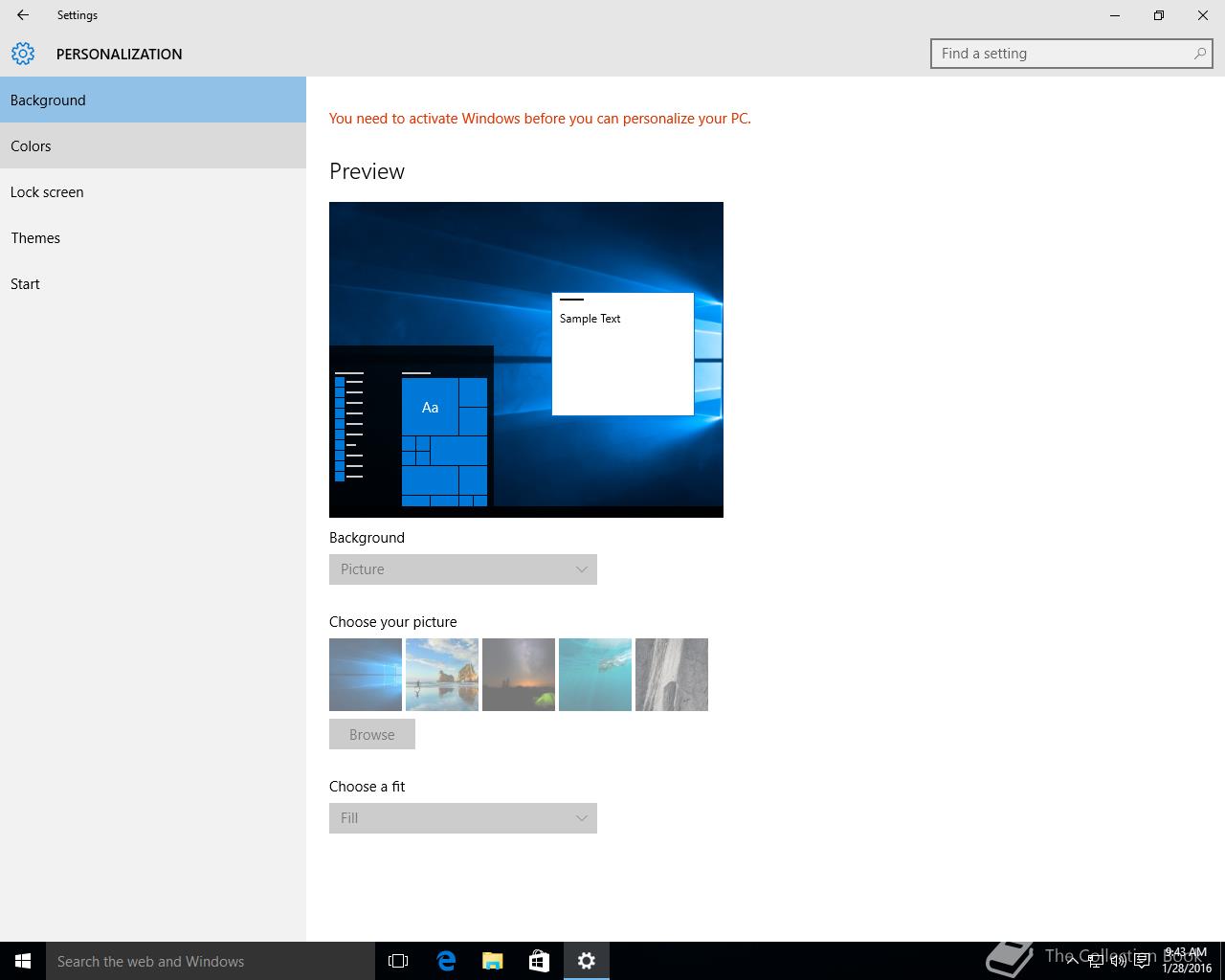
Task: Click Search the web and Windows box
Action: tap(211, 961)
